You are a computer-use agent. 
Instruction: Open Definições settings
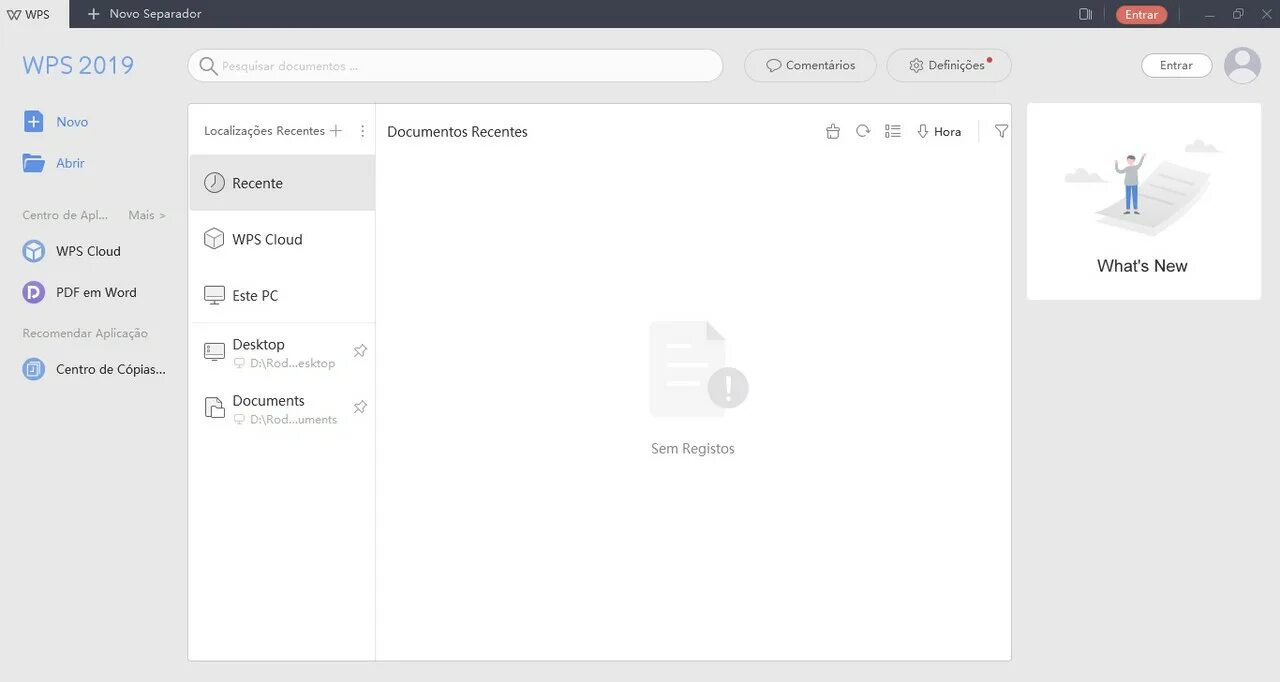(x=949, y=65)
